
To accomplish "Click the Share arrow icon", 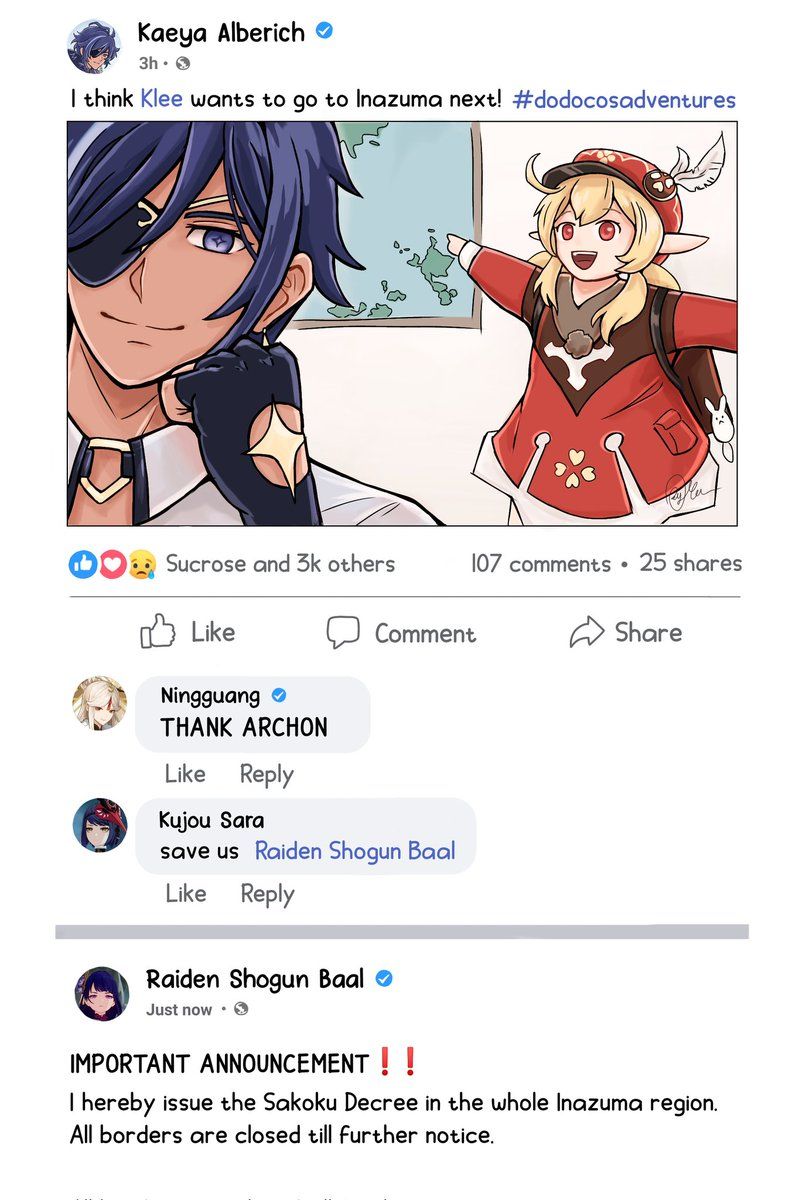I will click(x=587, y=632).
